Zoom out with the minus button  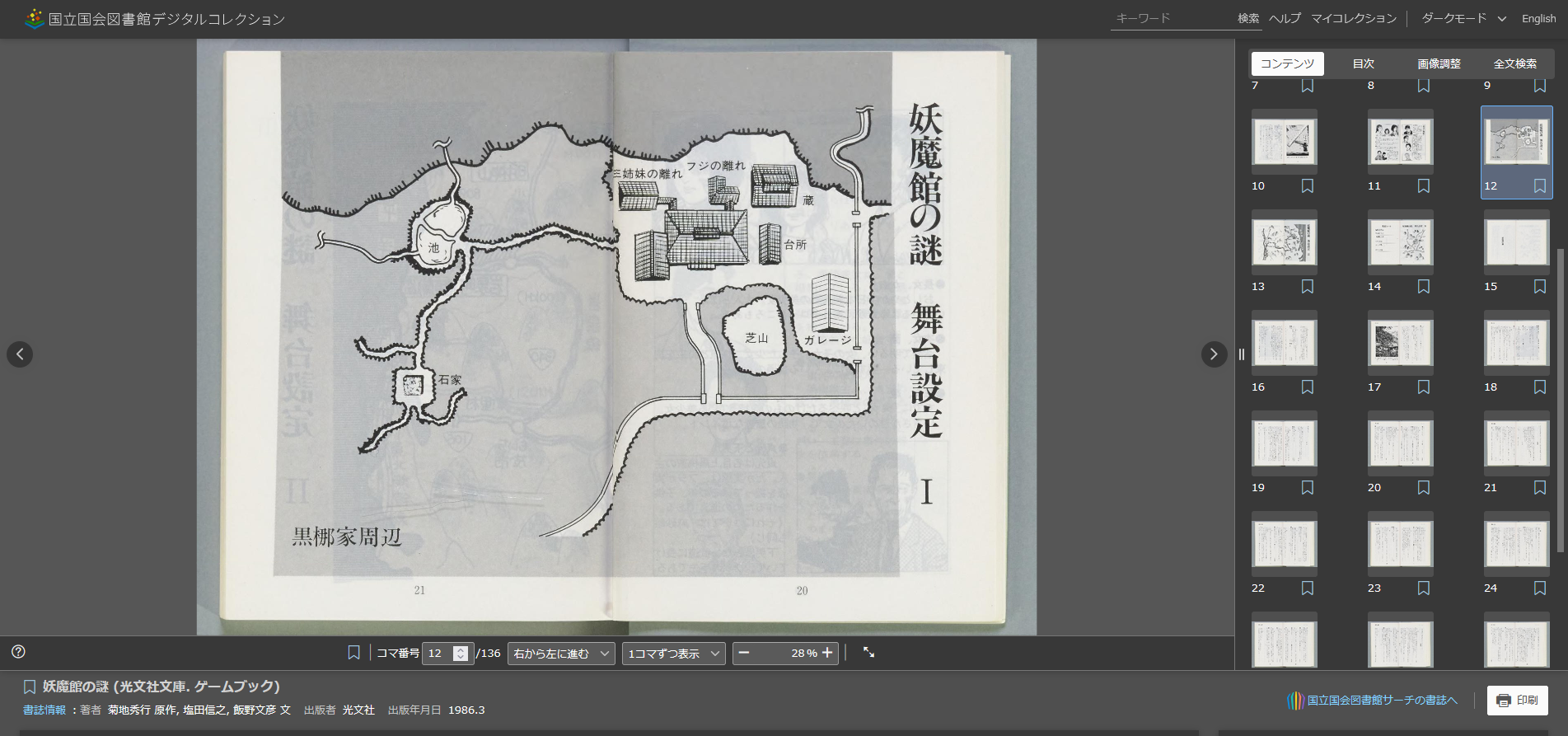(744, 653)
